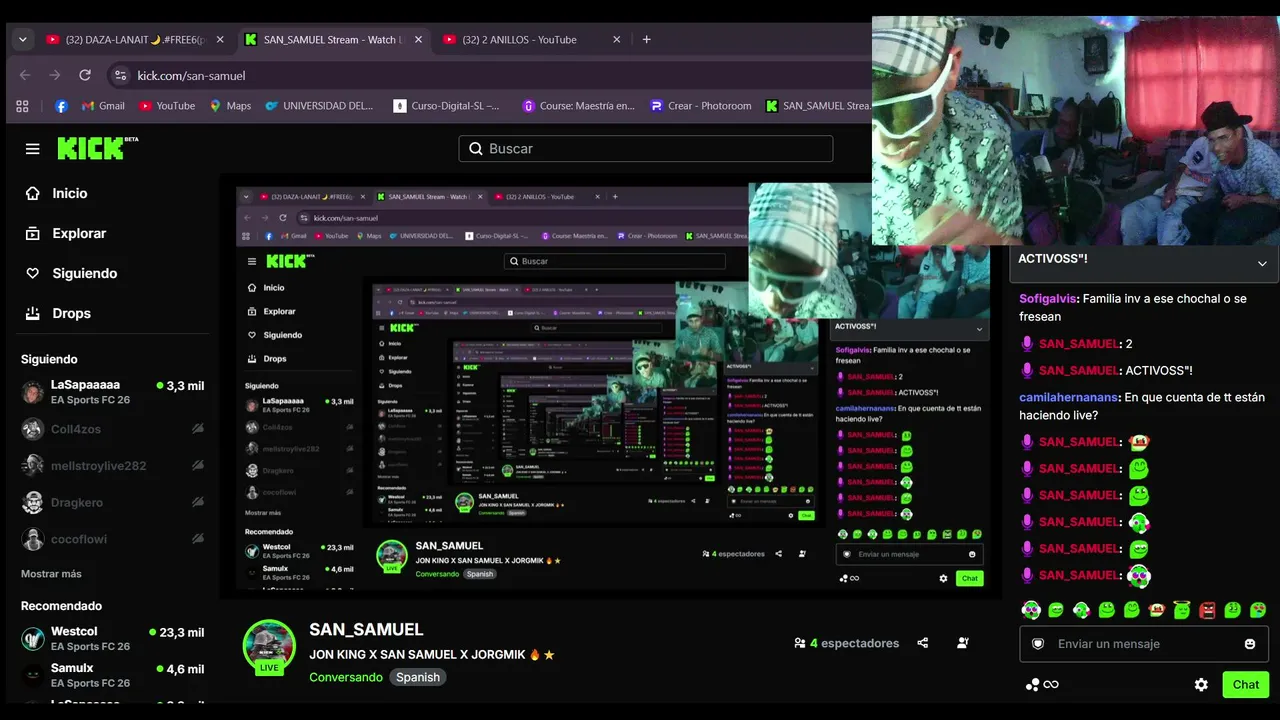The image size is (1280, 720).
Task: Open the Maps bookmark
Action: click(230, 106)
